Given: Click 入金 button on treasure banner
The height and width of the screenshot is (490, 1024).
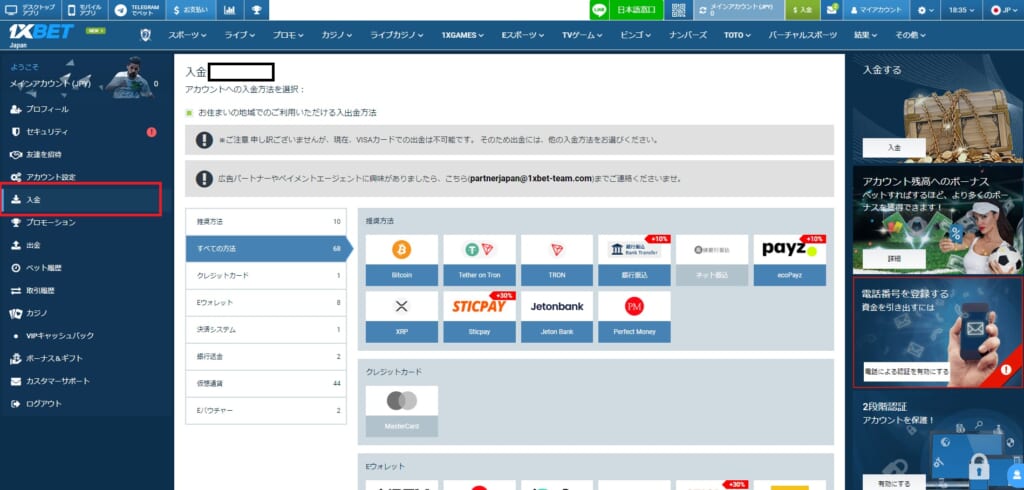Looking at the screenshot, I should click(893, 148).
